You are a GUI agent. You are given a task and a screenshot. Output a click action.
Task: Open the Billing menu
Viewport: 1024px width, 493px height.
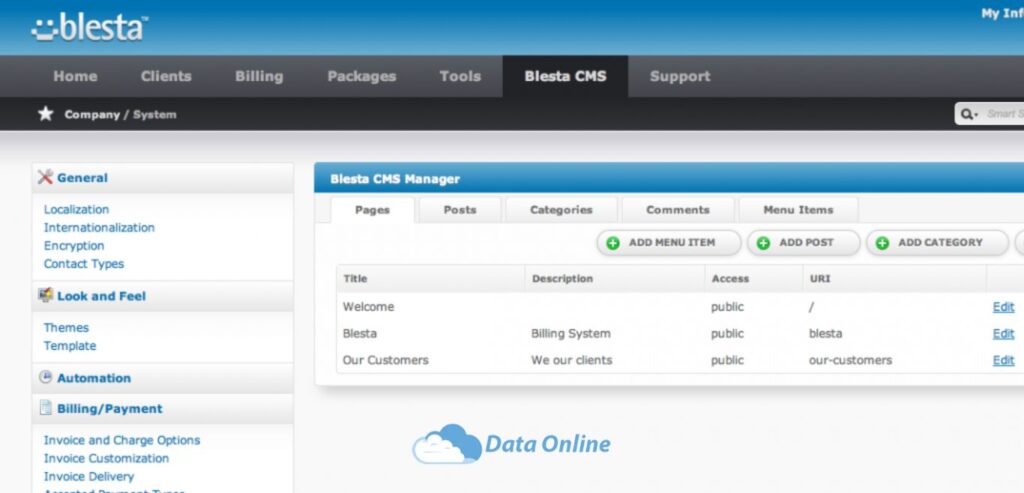259,76
